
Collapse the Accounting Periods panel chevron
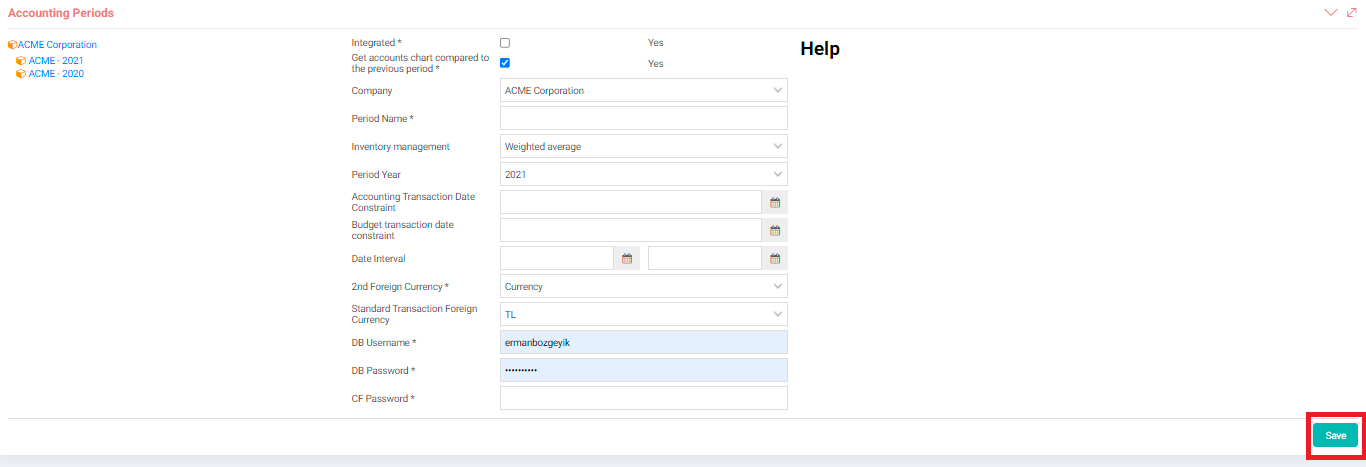[1330, 13]
